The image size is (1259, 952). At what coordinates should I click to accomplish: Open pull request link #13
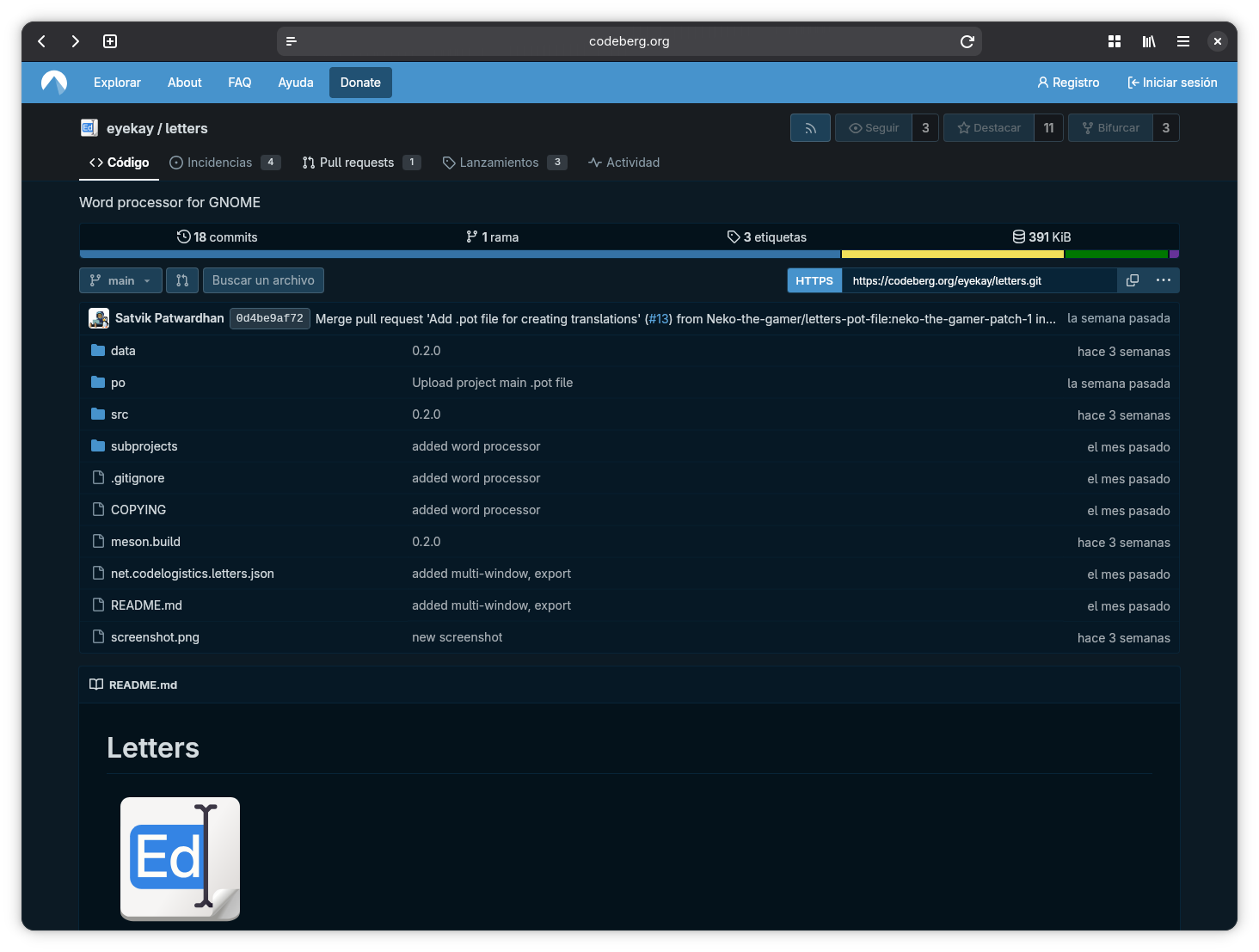pyautogui.click(x=659, y=318)
